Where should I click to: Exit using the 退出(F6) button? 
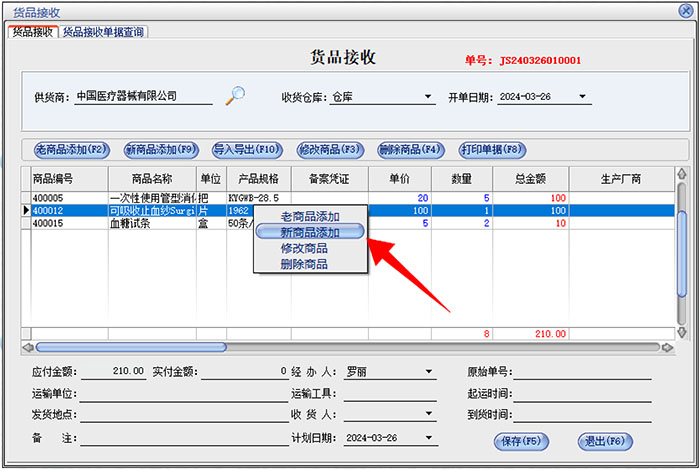click(x=607, y=441)
